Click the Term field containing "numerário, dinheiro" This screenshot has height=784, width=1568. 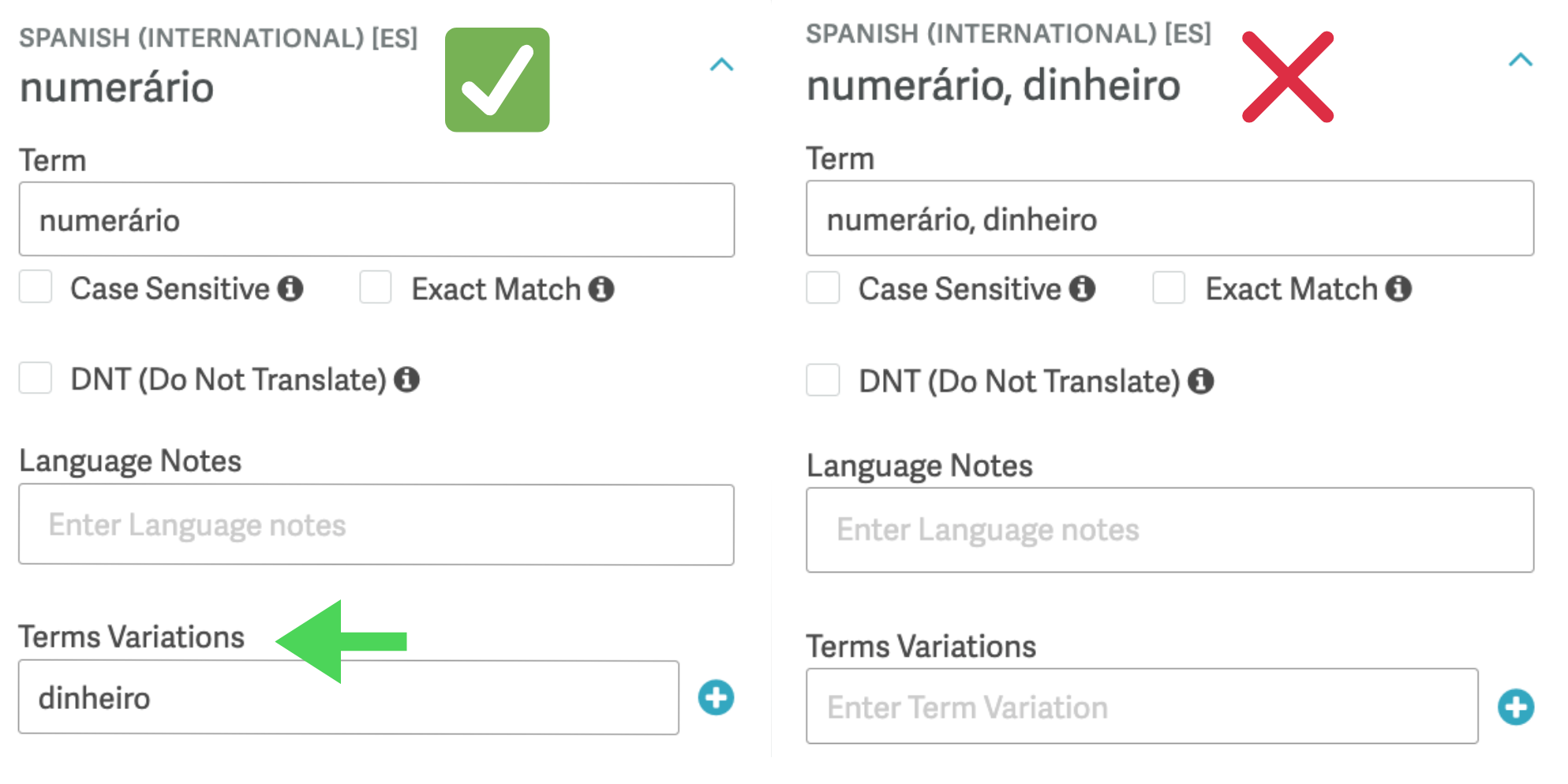[x=1169, y=218]
